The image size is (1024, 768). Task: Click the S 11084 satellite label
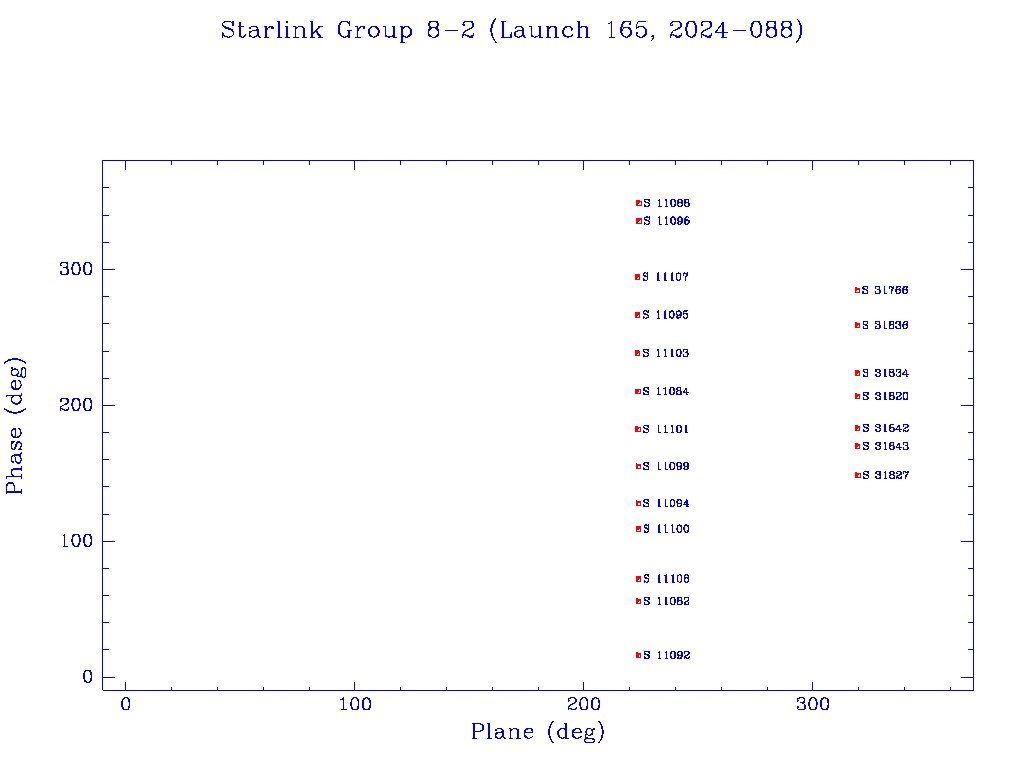click(665, 391)
